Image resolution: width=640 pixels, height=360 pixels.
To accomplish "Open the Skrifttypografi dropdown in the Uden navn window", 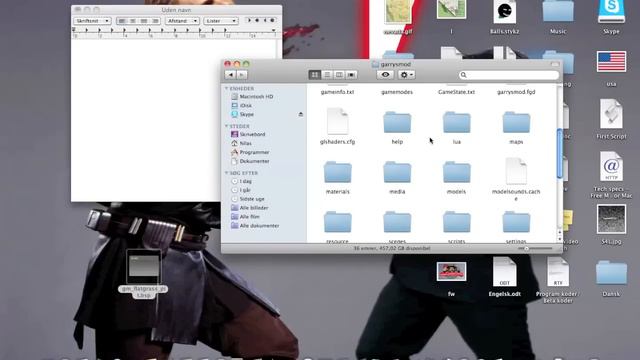I will click(92, 21).
